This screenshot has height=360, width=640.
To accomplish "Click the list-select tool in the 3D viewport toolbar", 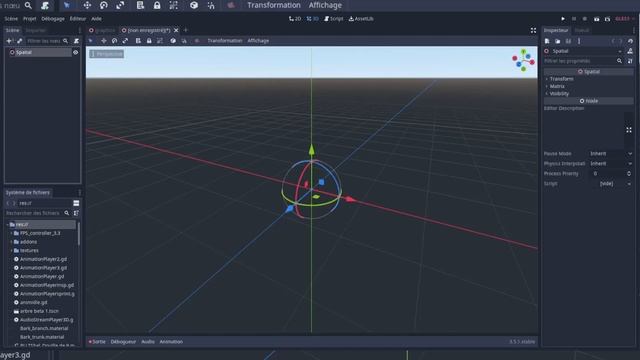I will click(x=138, y=41).
